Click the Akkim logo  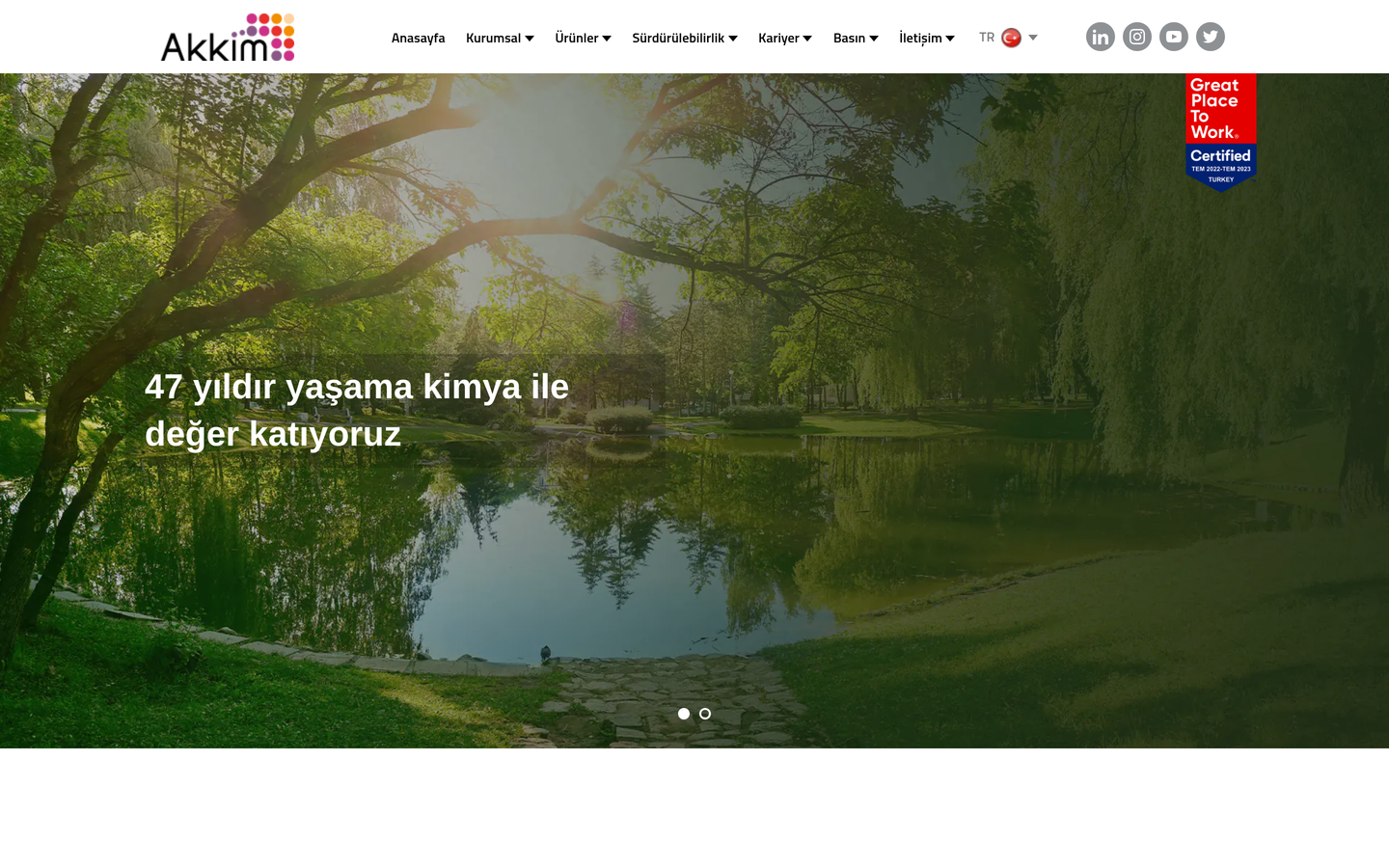[x=228, y=38]
